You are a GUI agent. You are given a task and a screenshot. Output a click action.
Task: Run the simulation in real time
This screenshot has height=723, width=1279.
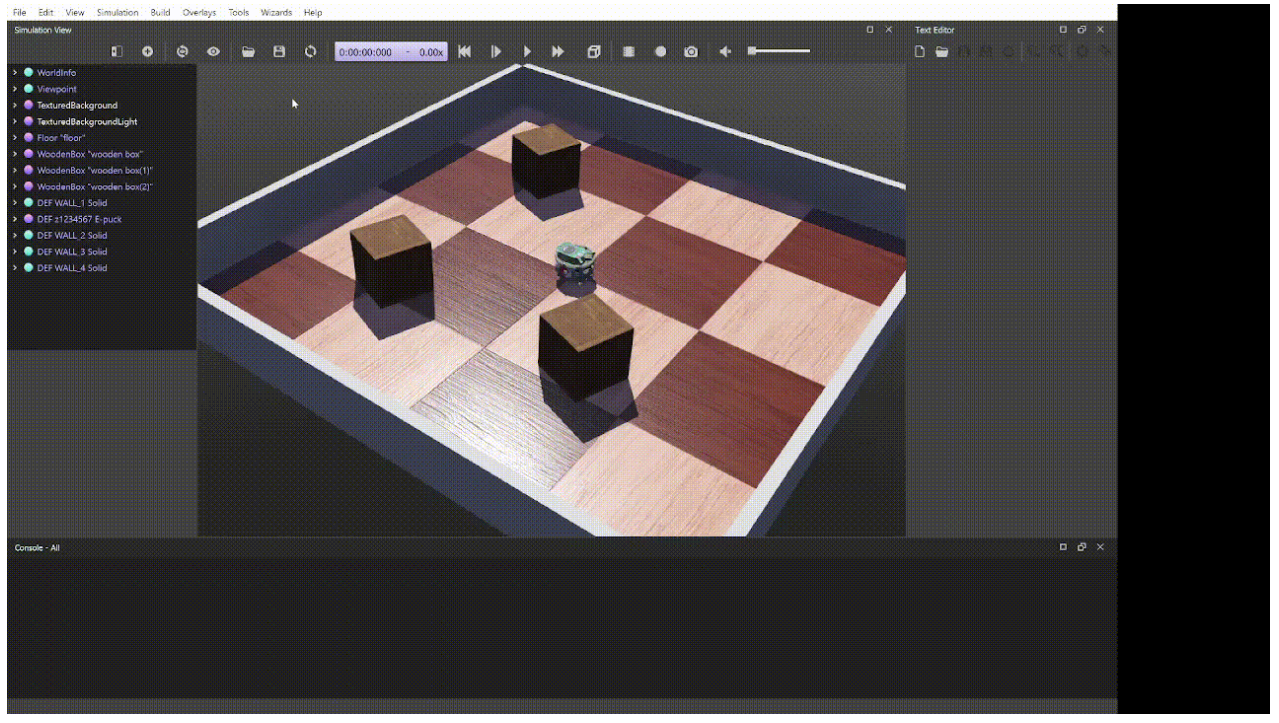click(527, 52)
